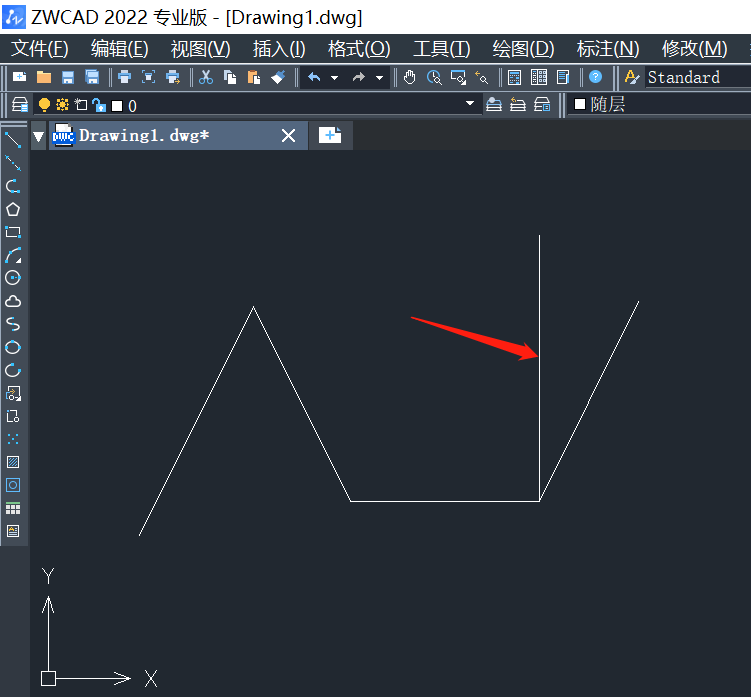Expand the layer dropdown list

tap(470, 103)
